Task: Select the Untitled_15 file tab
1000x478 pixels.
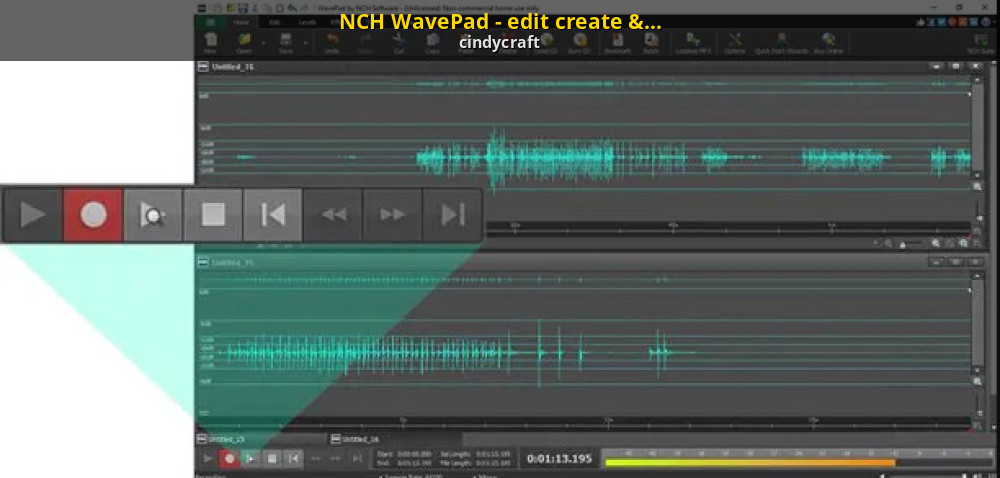Action: click(x=261, y=439)
